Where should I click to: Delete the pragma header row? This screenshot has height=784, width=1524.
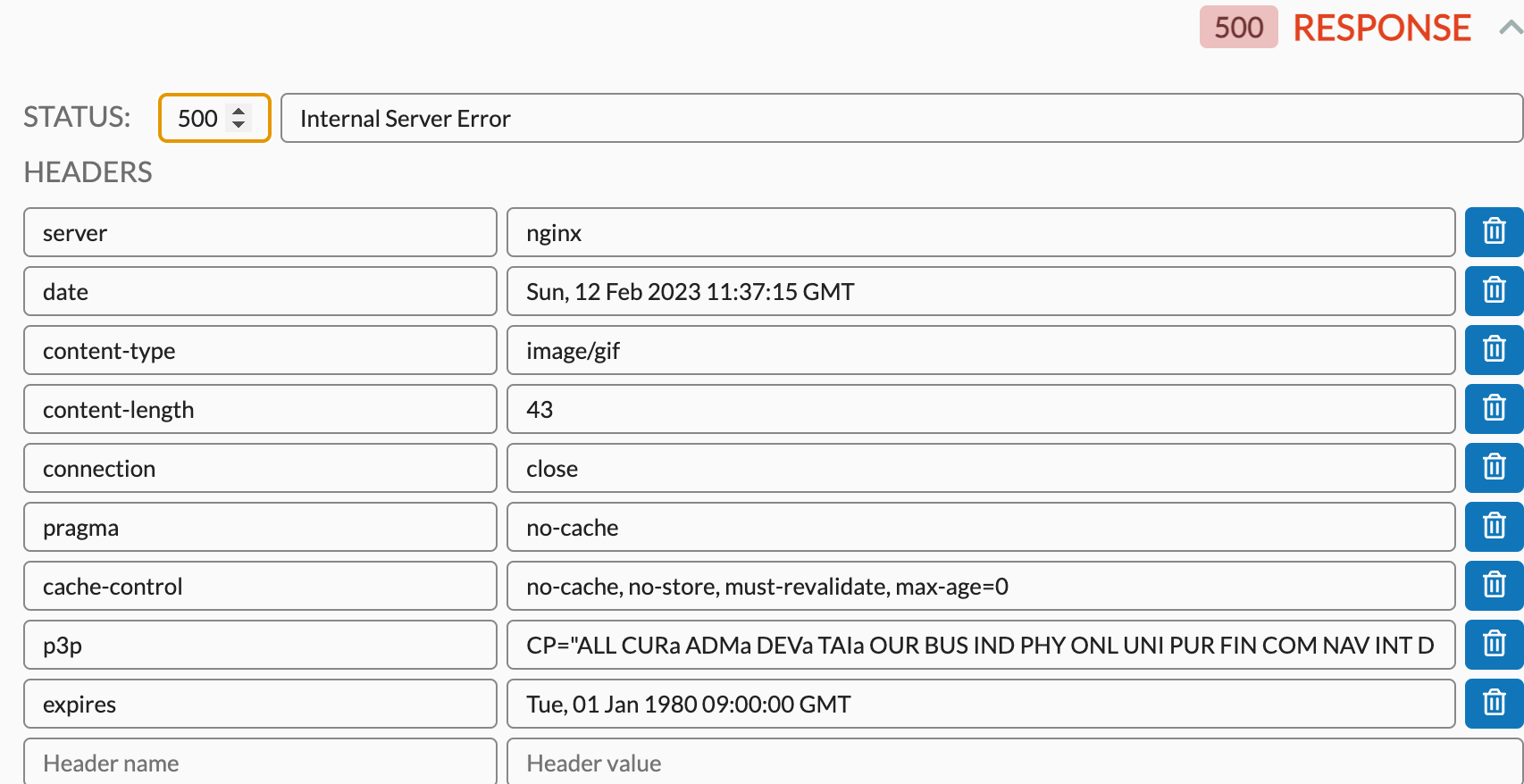[1494, 527]
